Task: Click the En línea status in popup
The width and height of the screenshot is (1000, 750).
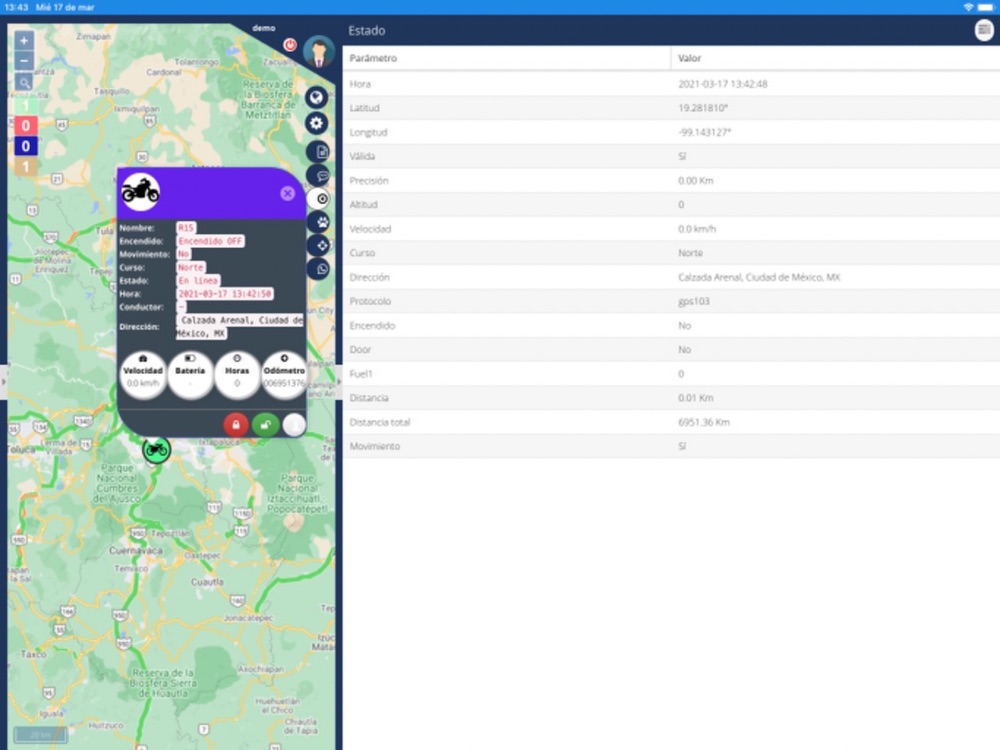Action: tap(198, 281)
